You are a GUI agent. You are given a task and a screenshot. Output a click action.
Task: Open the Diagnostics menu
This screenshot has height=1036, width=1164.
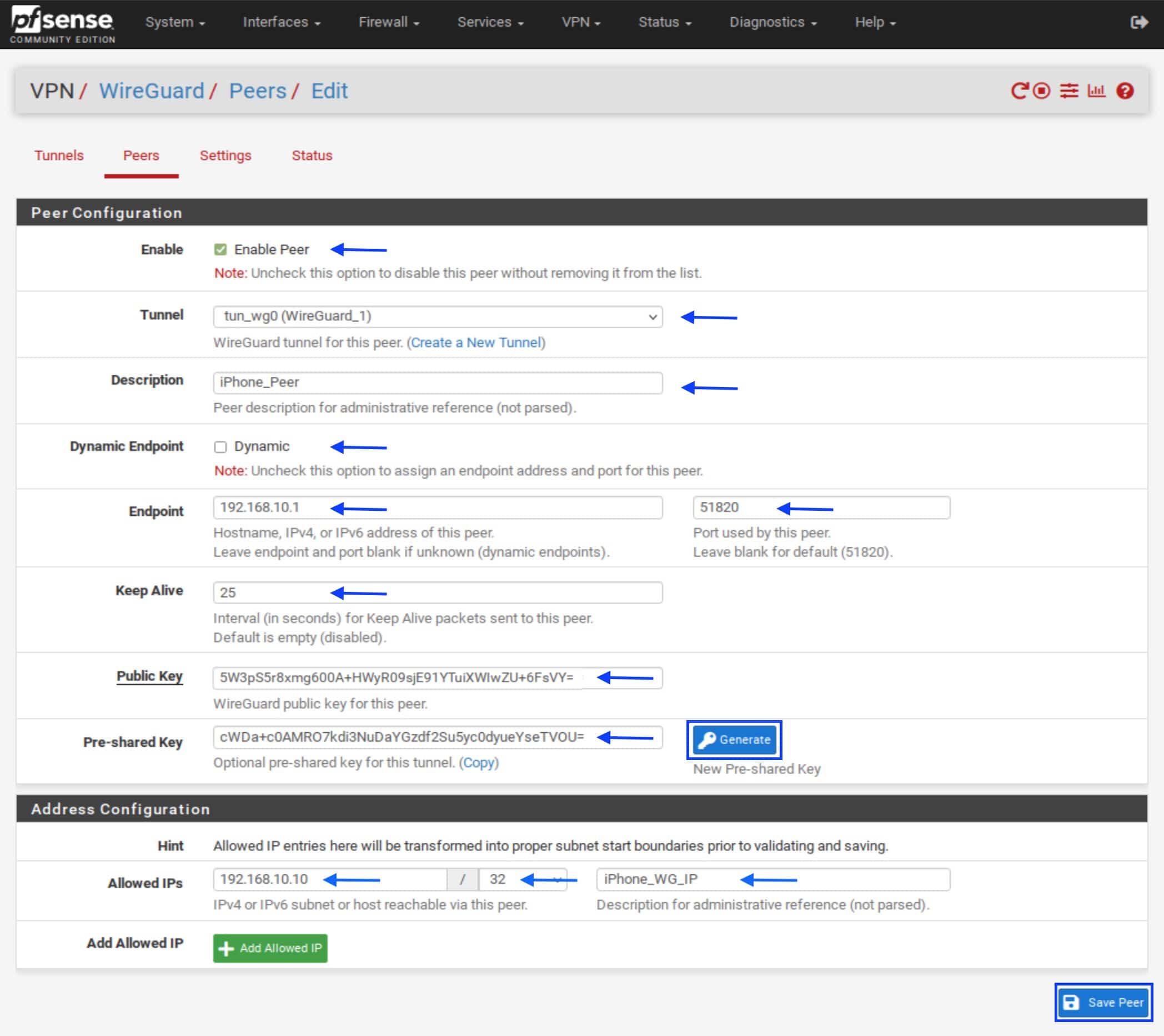[773, 22]
